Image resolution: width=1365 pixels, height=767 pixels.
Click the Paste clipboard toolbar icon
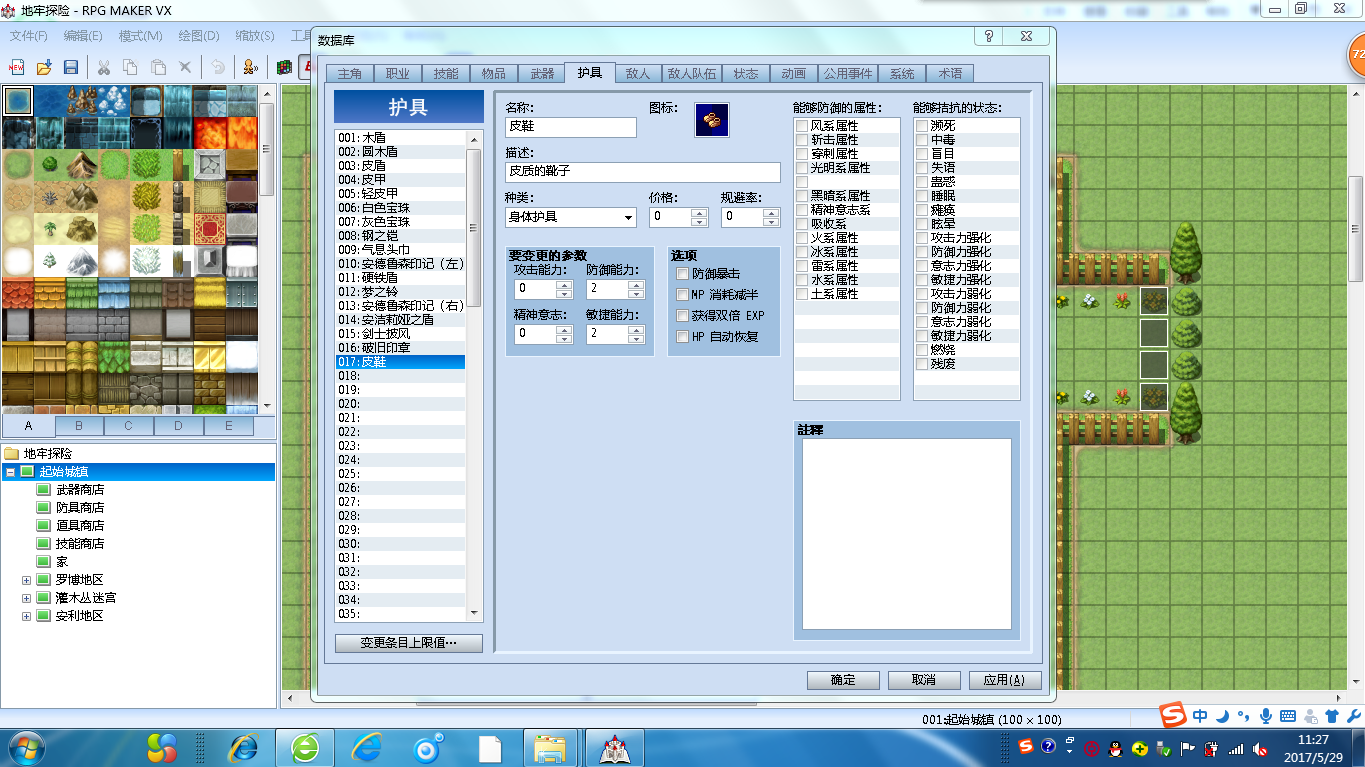point(158,67)
